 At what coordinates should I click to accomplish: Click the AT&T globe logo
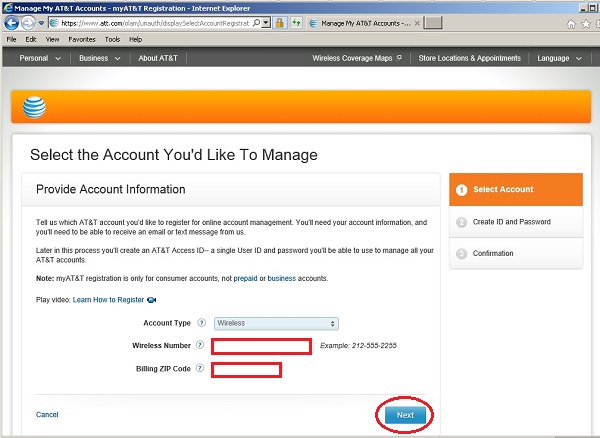point(34,107)
